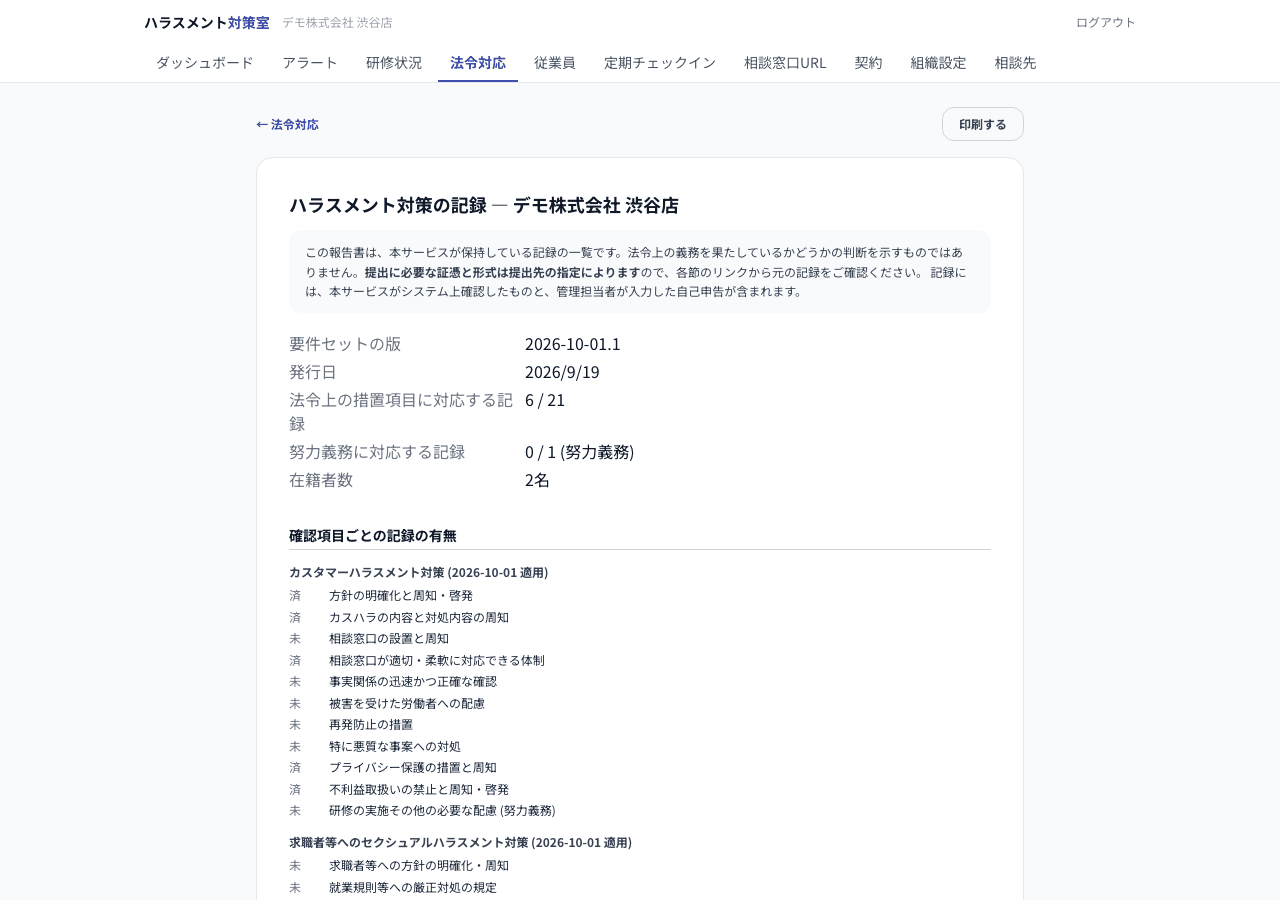This screenshot has height=900, width=1280.
Task: Open the 定期チェックイン tab
Action: (x=660, y=62)
